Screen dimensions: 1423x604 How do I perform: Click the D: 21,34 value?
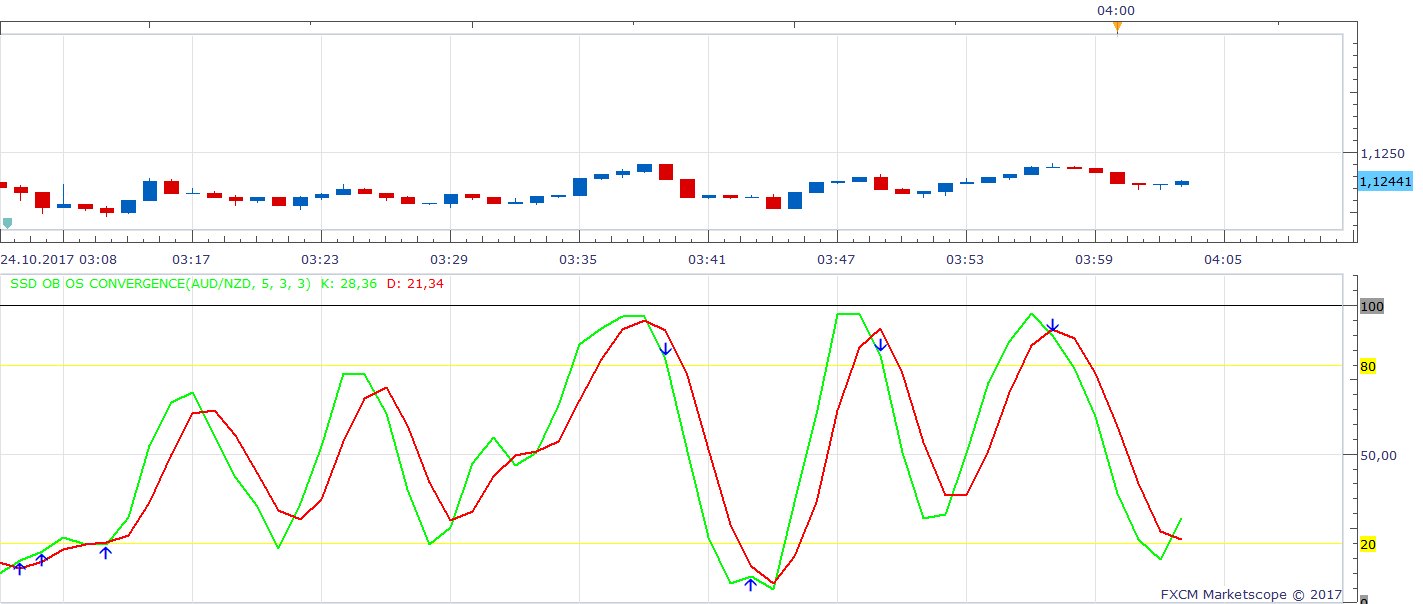[415, 284]
